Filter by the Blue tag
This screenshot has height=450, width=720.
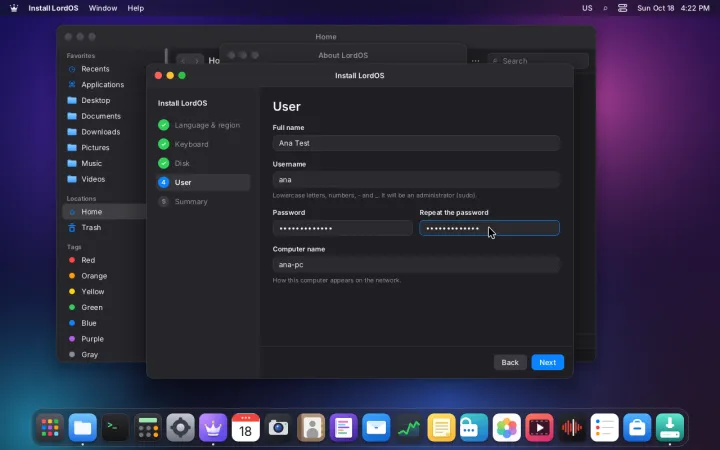[x=104, y=323]
